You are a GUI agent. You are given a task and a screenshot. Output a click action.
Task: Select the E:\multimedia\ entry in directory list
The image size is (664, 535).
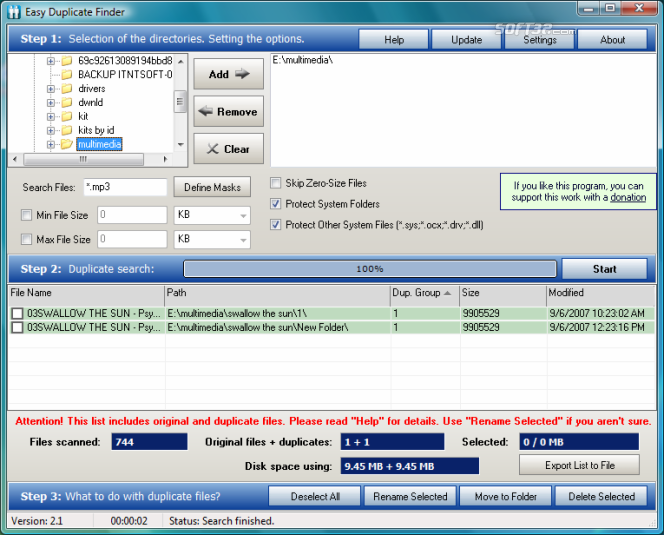pyautogui.click(x=303, y=60)
